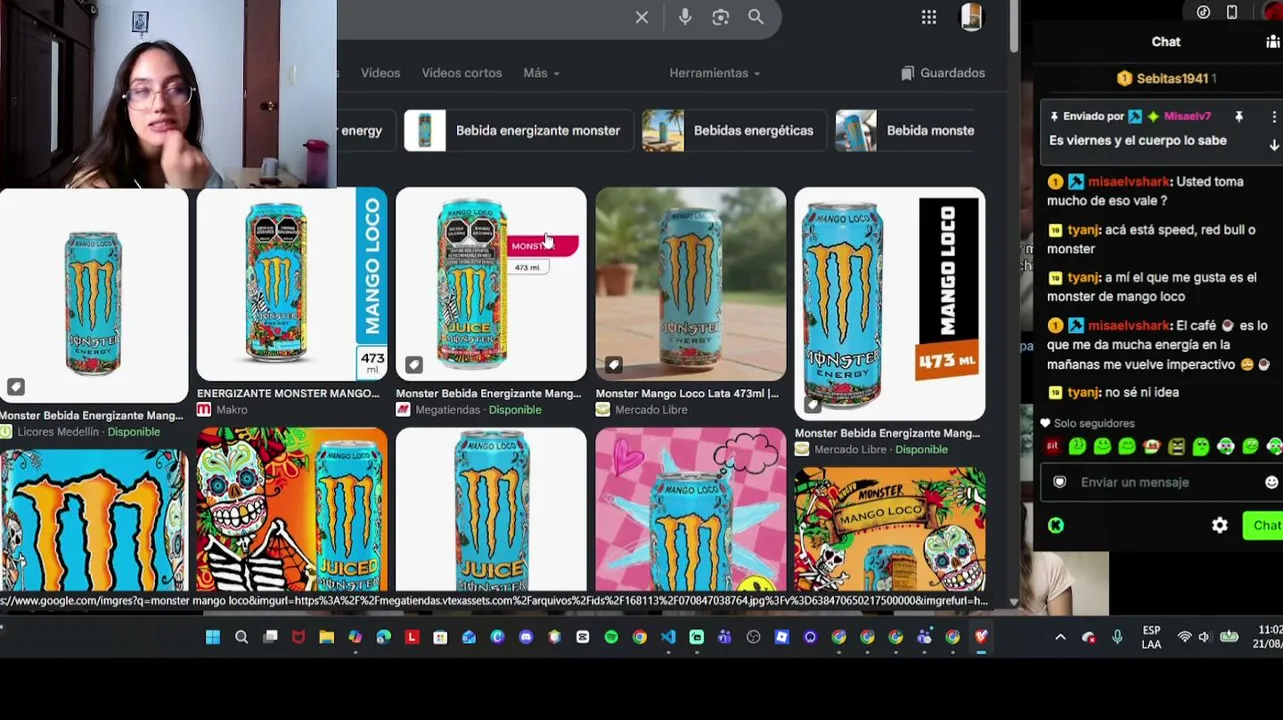Open 'Monster Mango Loco Lata 473ml' title
Screen dimensions: 1283x720
pos(687,394)
